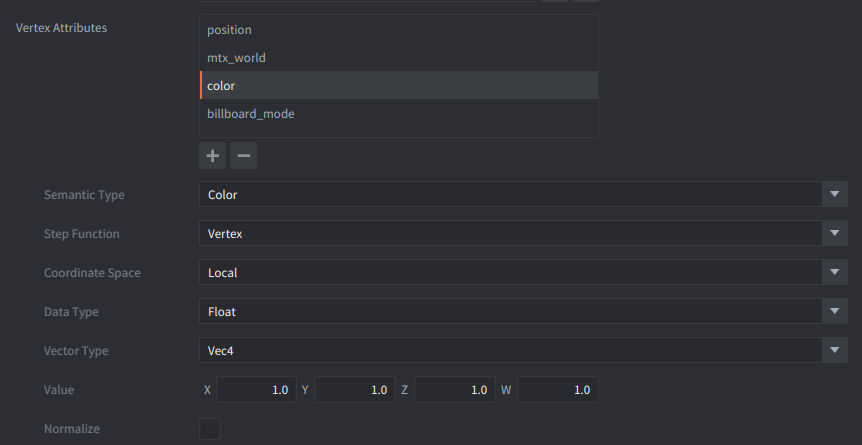862x445 pixels.
Task: Click the Y value input field
Action: click(354, 390)
